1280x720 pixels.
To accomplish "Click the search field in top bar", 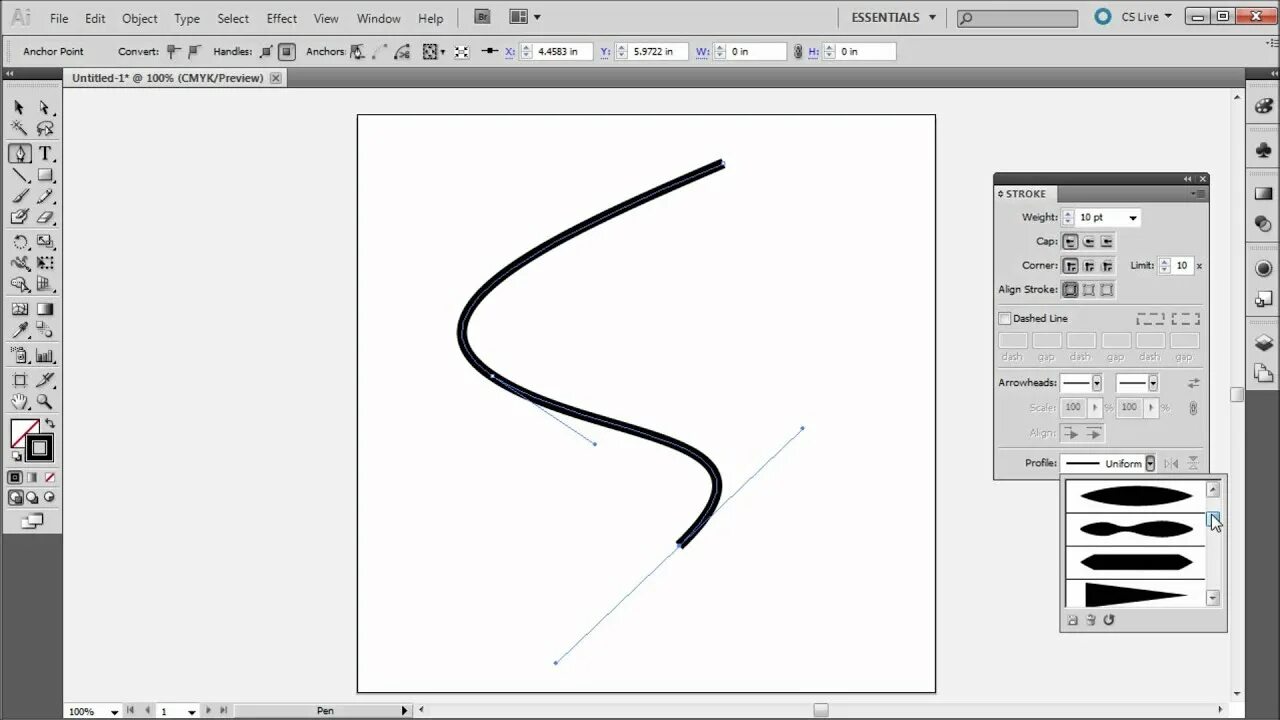I will [1017, 18].
